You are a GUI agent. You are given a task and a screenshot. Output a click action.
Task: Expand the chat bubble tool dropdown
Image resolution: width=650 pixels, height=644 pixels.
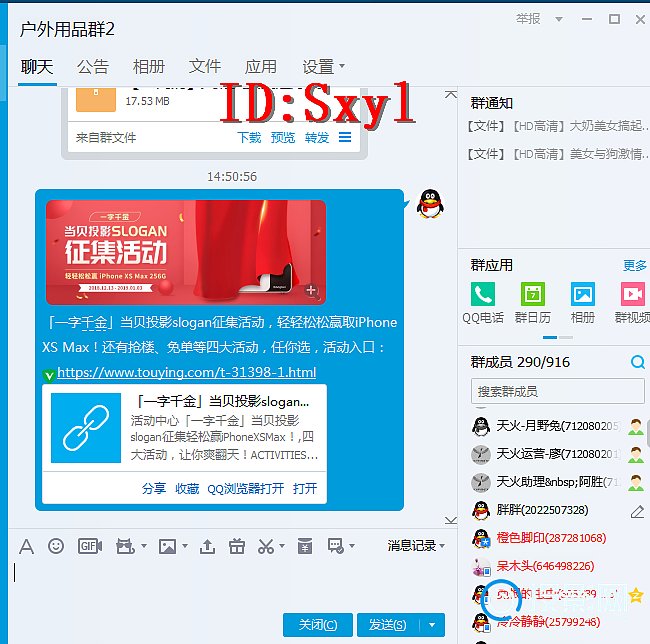pyautogui.click(x=352, y=546)
